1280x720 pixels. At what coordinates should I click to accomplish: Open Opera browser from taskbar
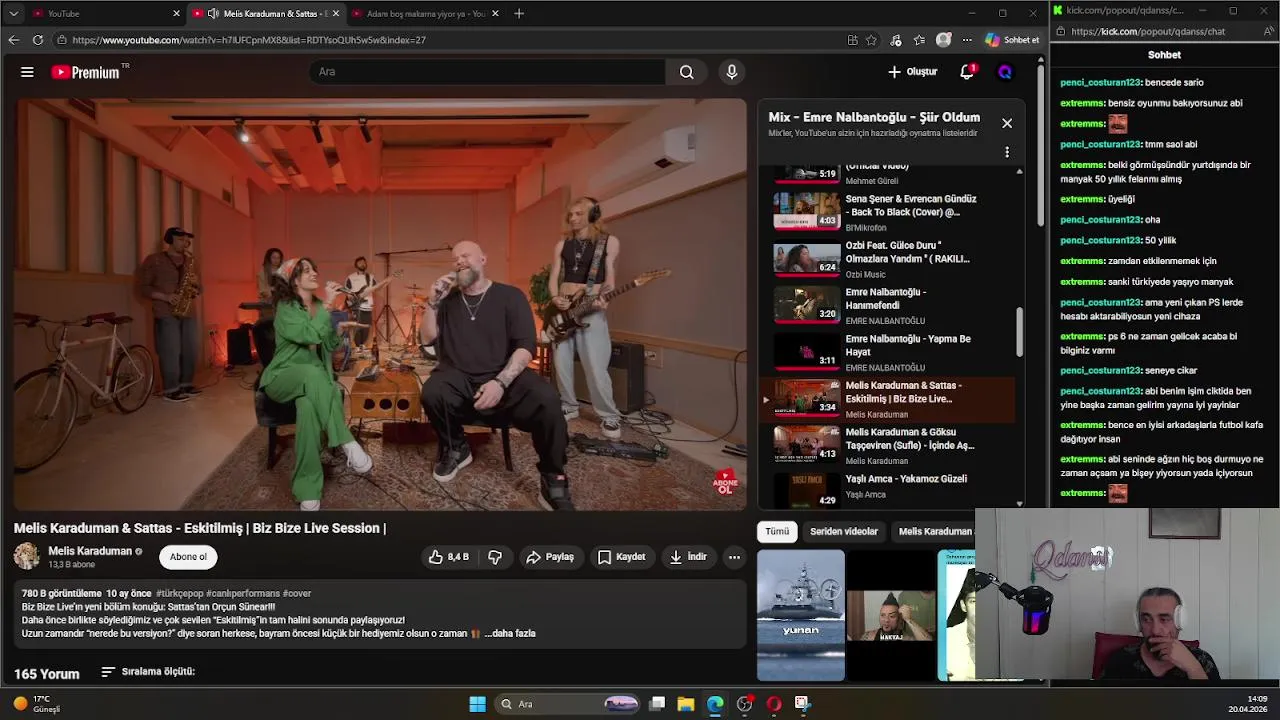coord(773,704)
